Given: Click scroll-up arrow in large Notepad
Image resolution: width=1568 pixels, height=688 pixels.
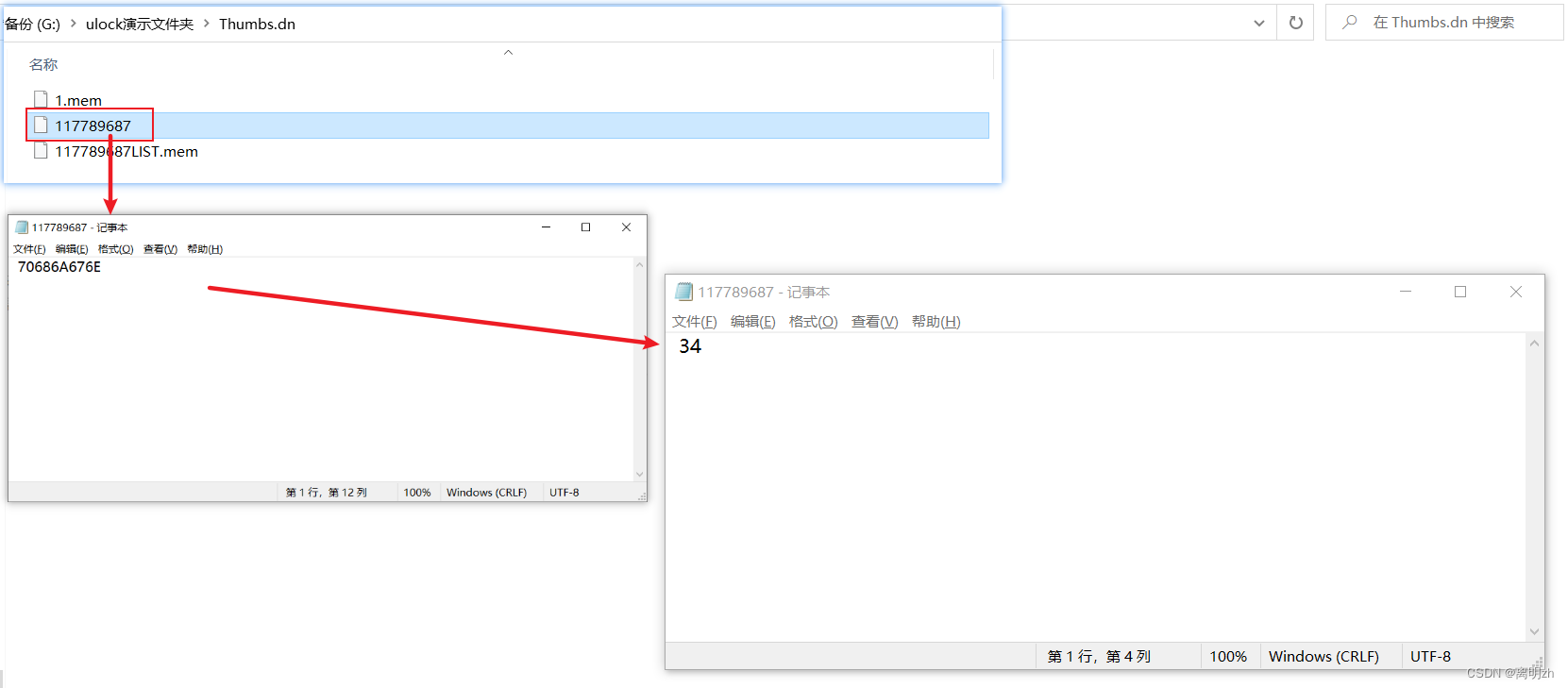Looking at the screenshot, I should tap(1535, 344).
